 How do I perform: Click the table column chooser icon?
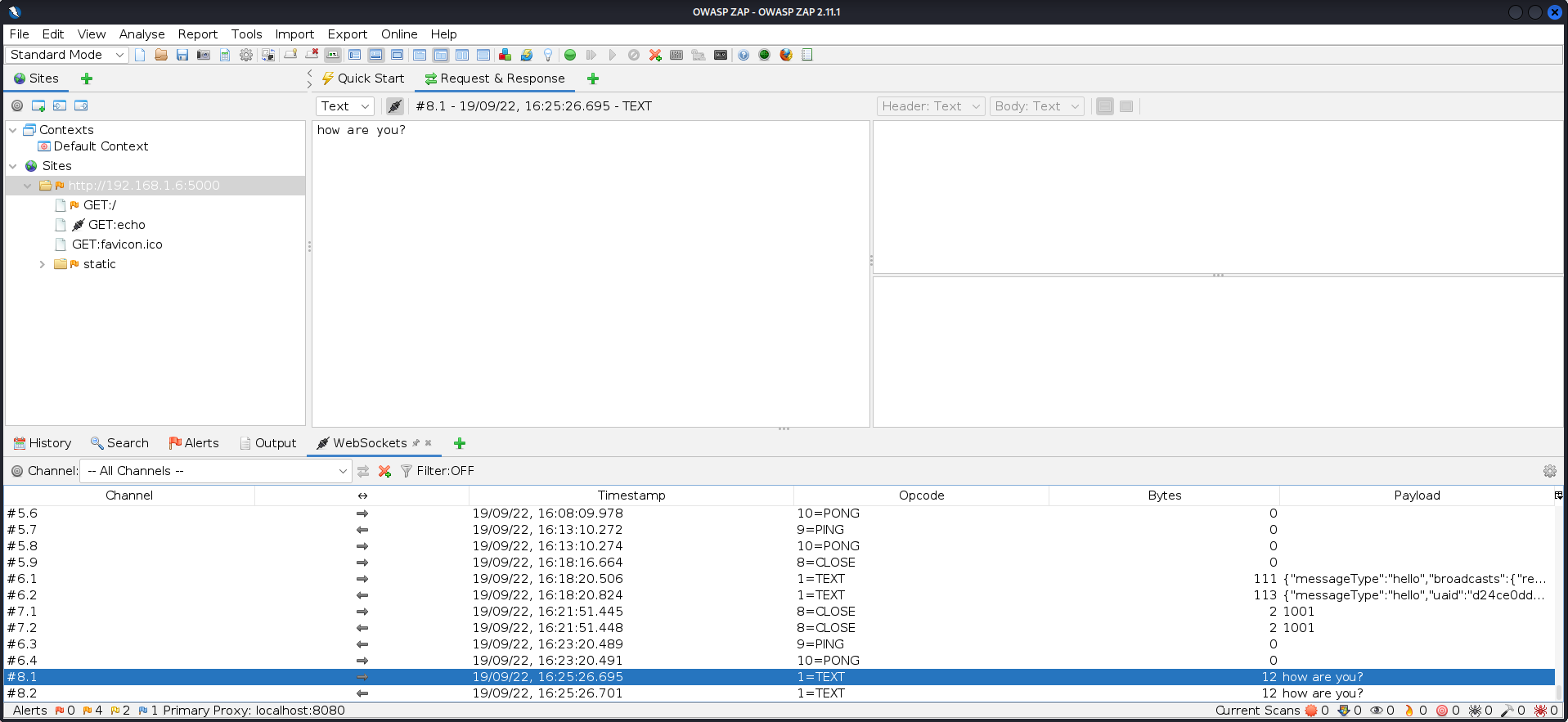tap(1558, 496)
